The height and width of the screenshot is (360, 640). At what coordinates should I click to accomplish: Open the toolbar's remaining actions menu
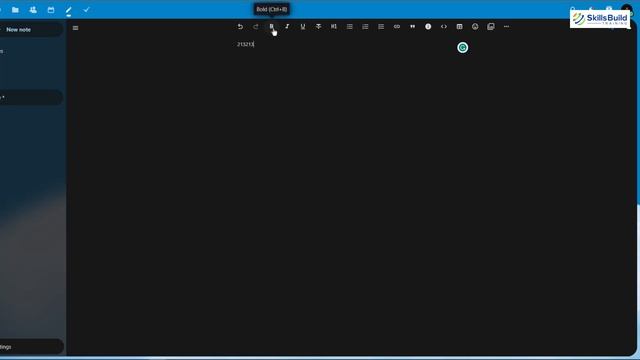coord(506,27)
